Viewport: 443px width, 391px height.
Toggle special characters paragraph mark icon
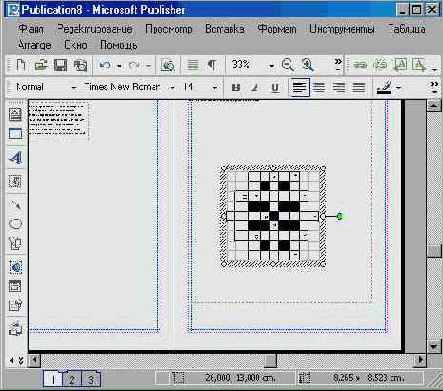(212, 64)
